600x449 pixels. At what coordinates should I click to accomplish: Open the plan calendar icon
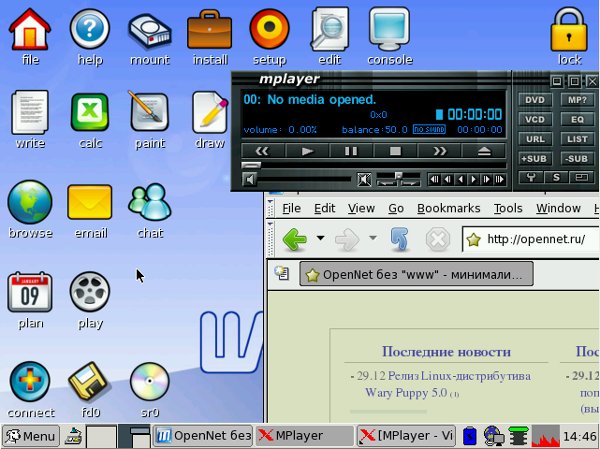pyautogui.click(x=30, y=292)
